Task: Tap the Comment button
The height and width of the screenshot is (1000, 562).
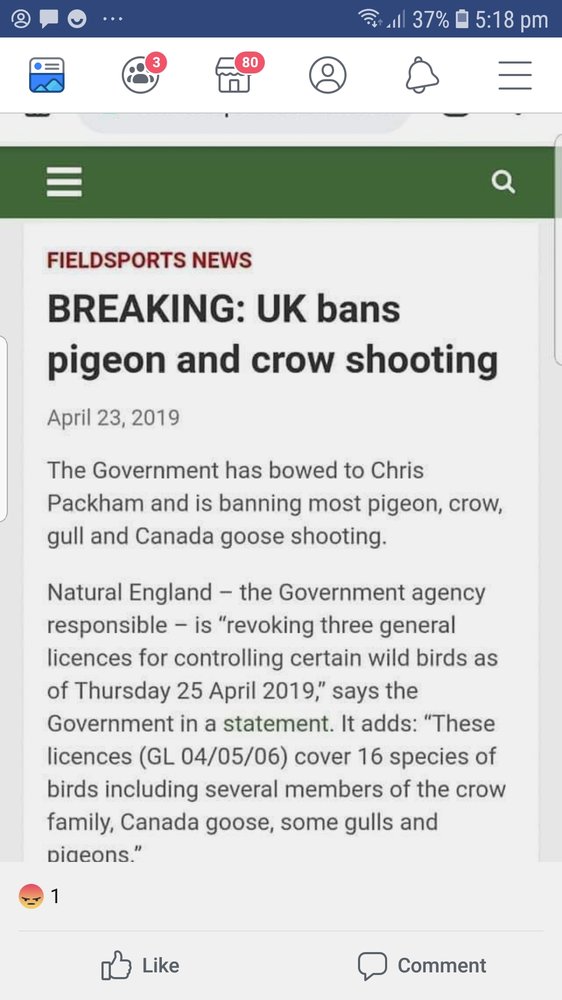Action: [422, 966]
